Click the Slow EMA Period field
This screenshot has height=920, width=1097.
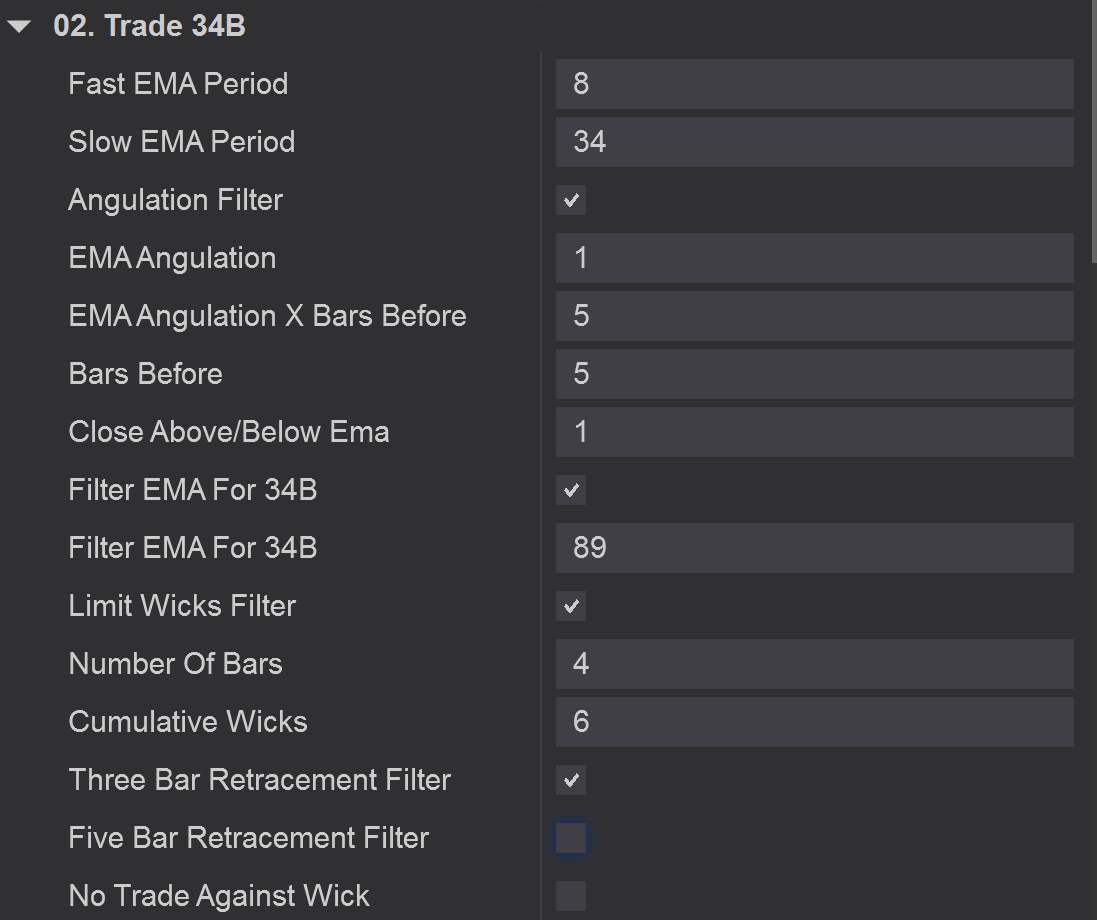point(814,142)
